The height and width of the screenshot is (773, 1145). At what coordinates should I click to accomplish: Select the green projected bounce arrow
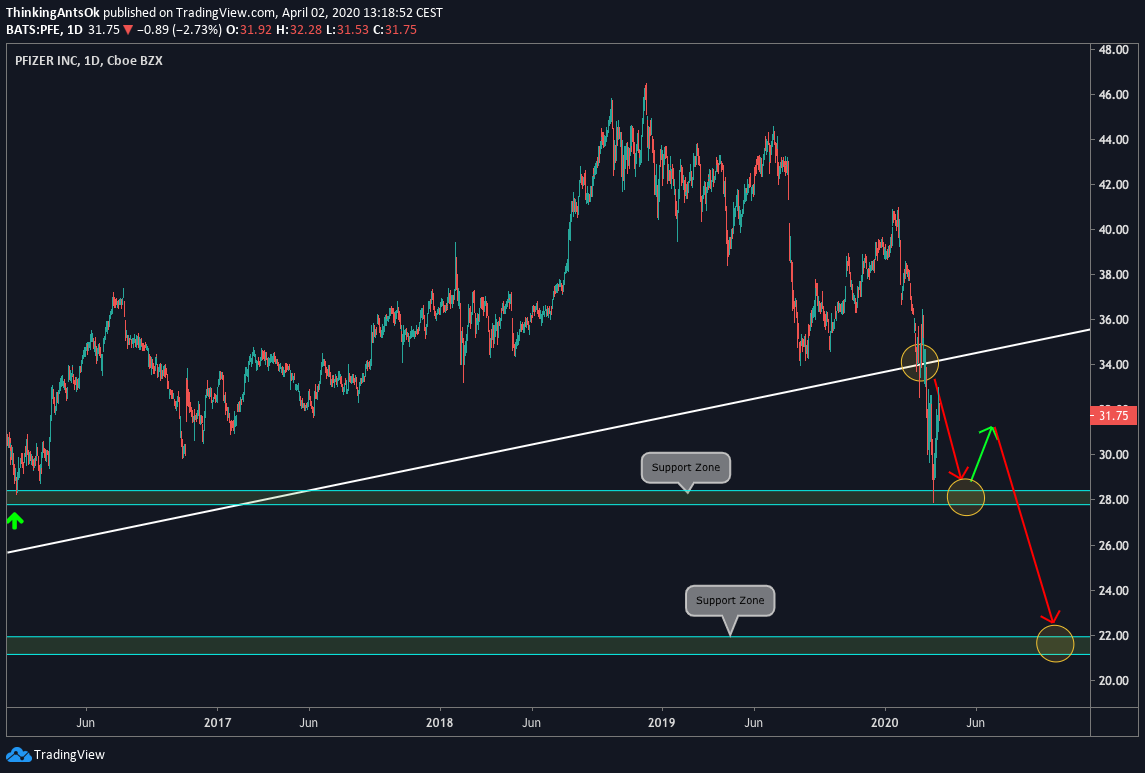981,452
